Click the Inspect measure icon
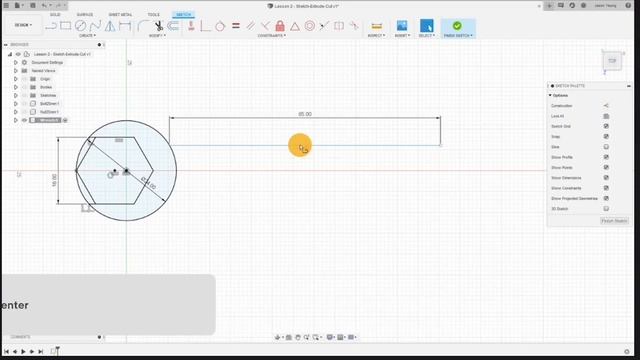The width and height of the screenshot is (640, 360). pos(376,26)
